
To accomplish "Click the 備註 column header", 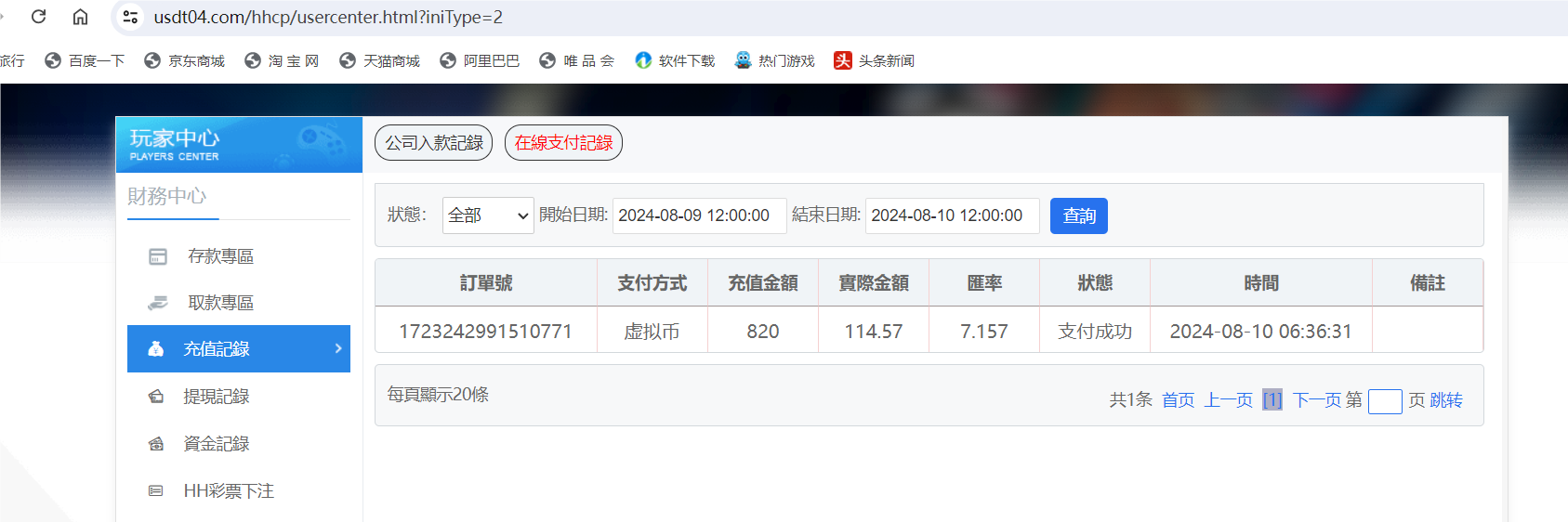I will (x=1428, y=283).
